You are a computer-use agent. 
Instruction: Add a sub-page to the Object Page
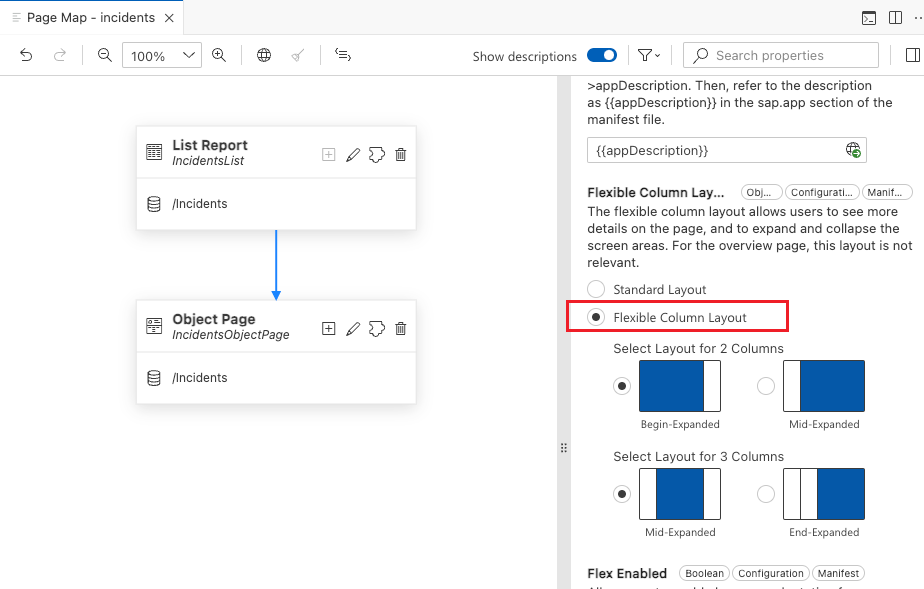click(x=328, y=328)
